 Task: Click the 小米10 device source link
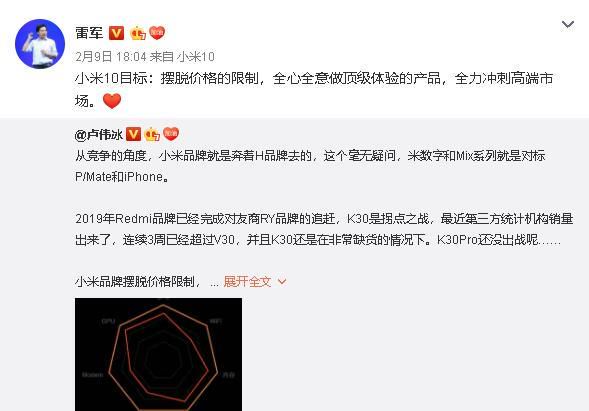[196, 57]
